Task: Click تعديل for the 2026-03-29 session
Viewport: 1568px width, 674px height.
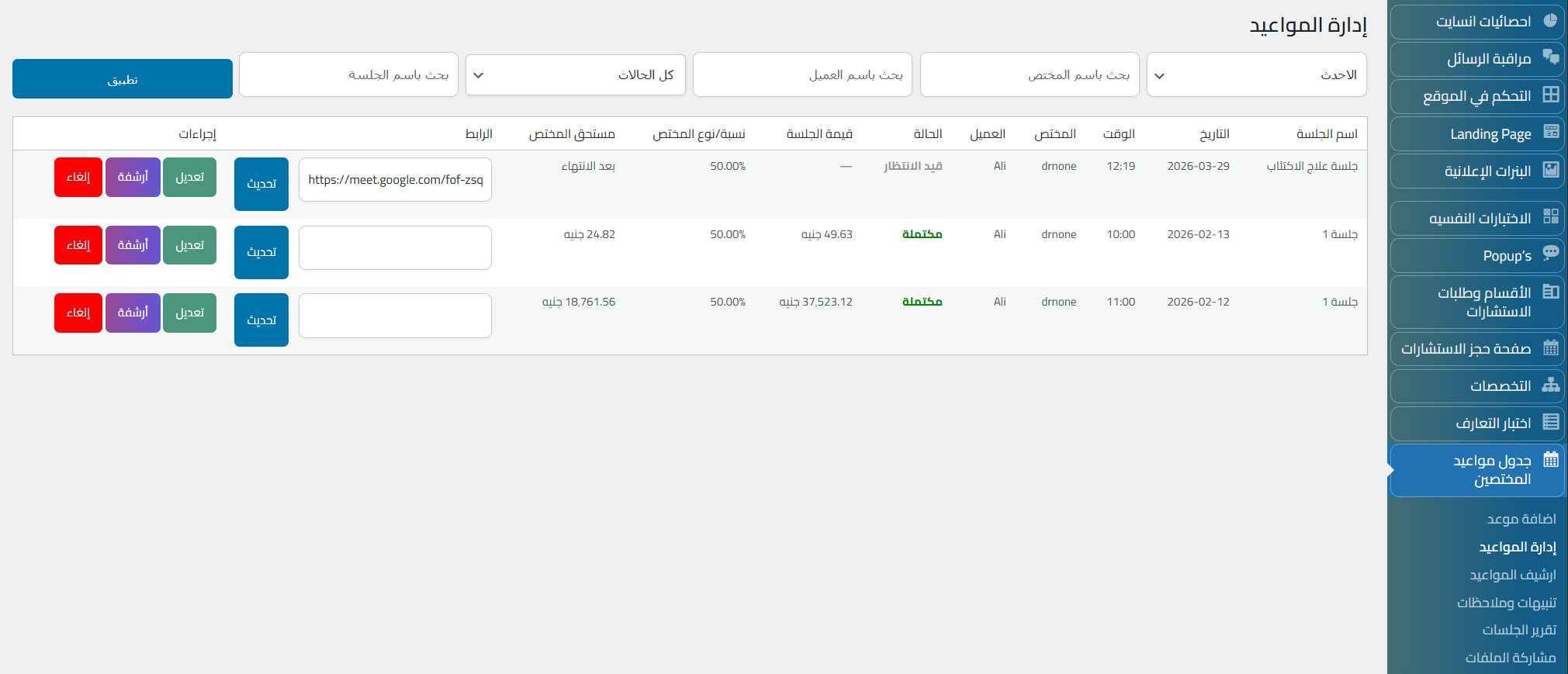Action: [x=190, y=178]
